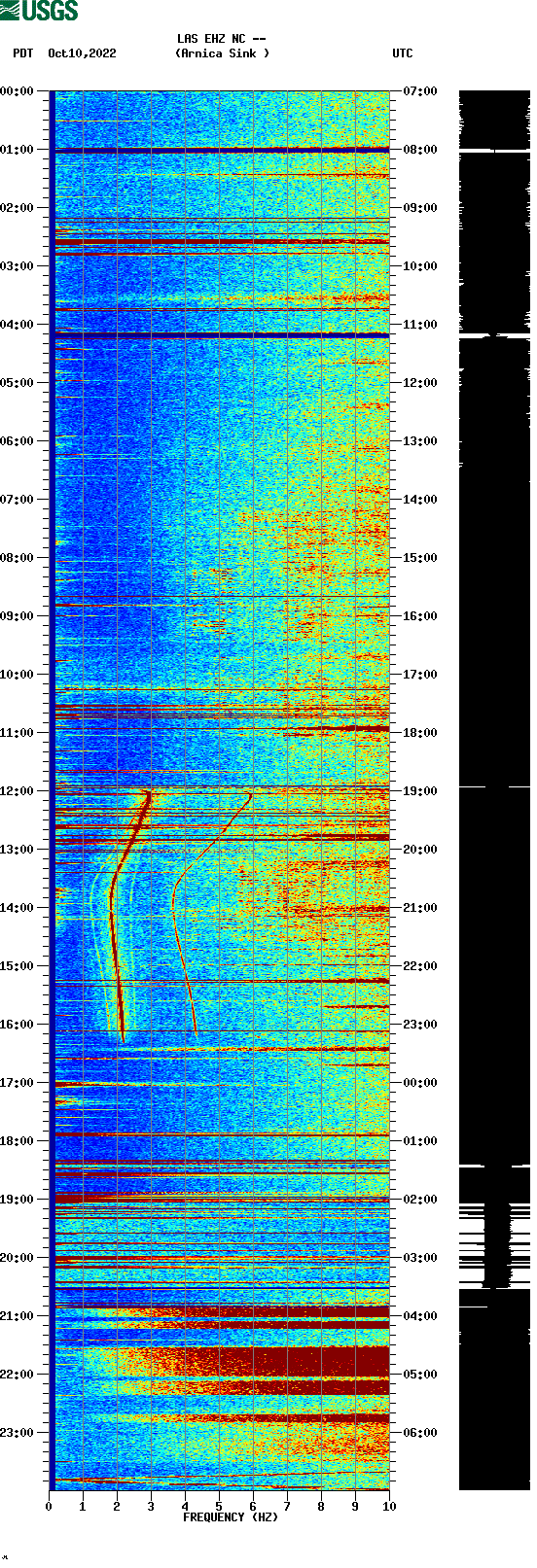Click the '09:00' PDT time label
Screen dimensions: 537x1568
pos(17,616)
